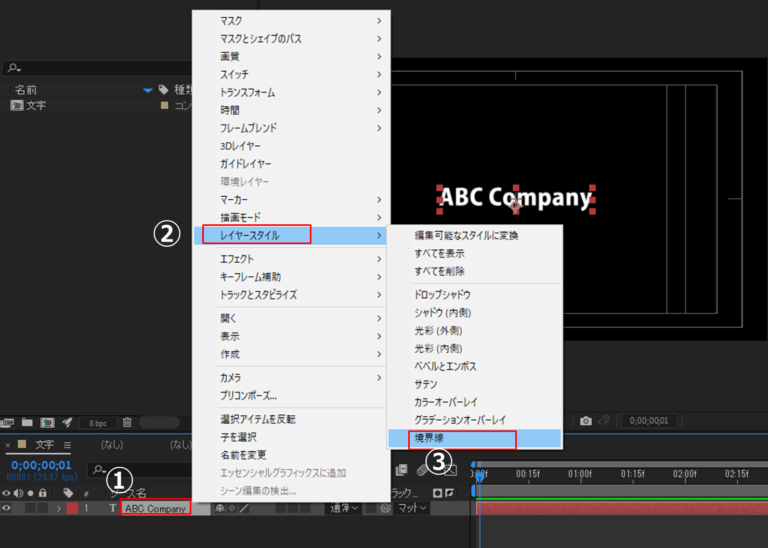Click the text layer T icon in timeline
The width and height of the screenshot is (768, 548).
(x=112, y=508)
